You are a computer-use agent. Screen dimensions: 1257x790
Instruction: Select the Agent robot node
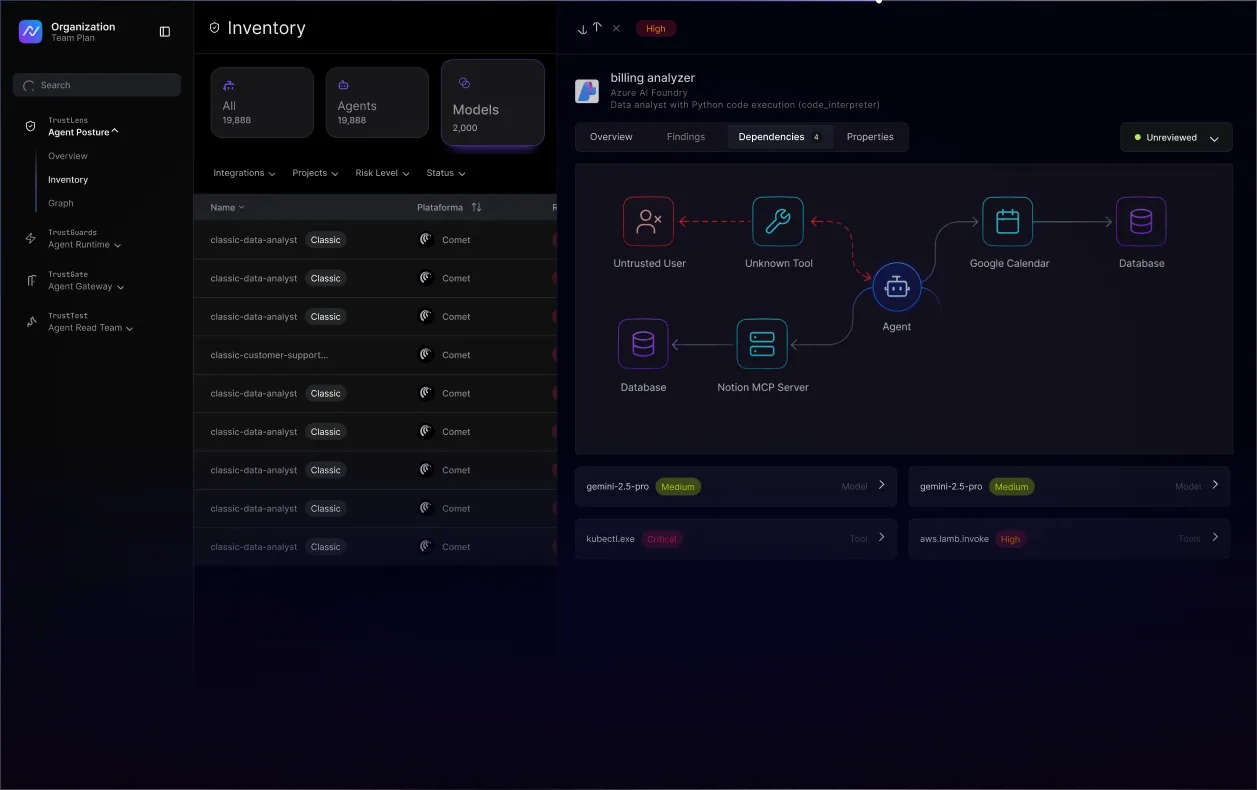896,288
